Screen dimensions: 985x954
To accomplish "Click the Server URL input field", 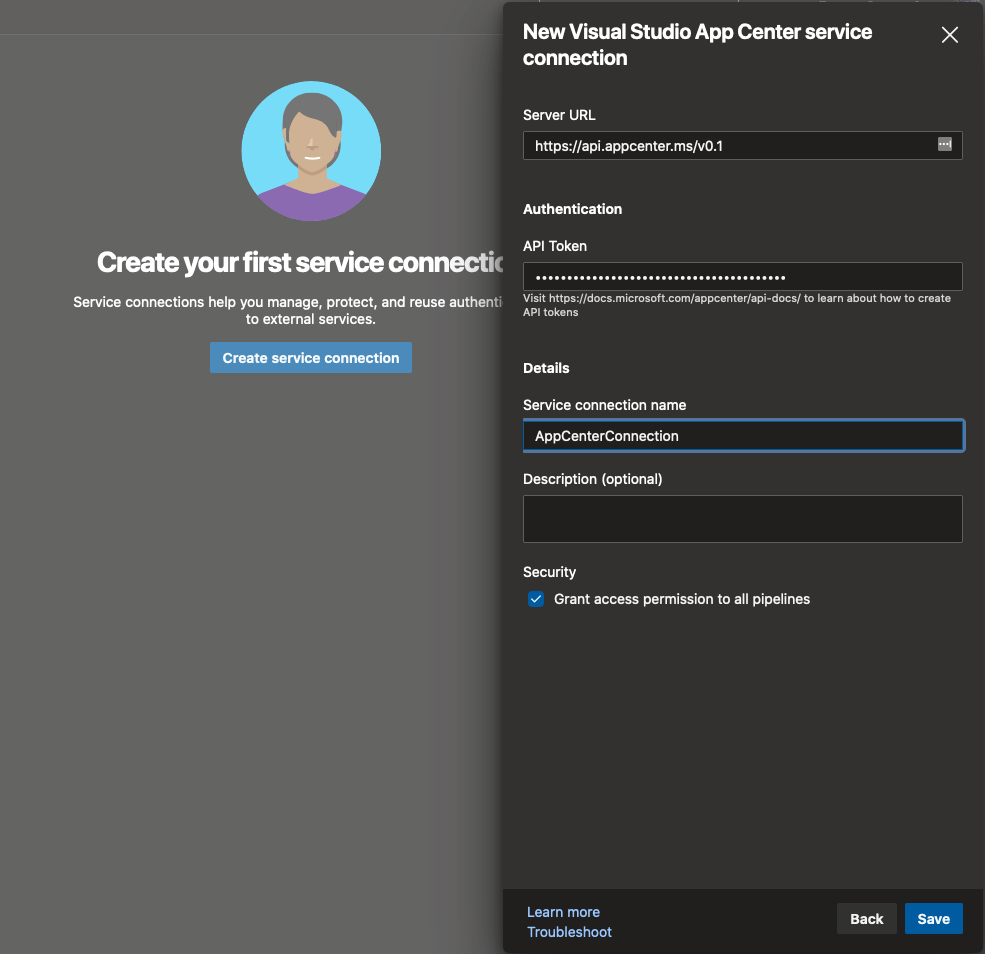I will 743,146.
